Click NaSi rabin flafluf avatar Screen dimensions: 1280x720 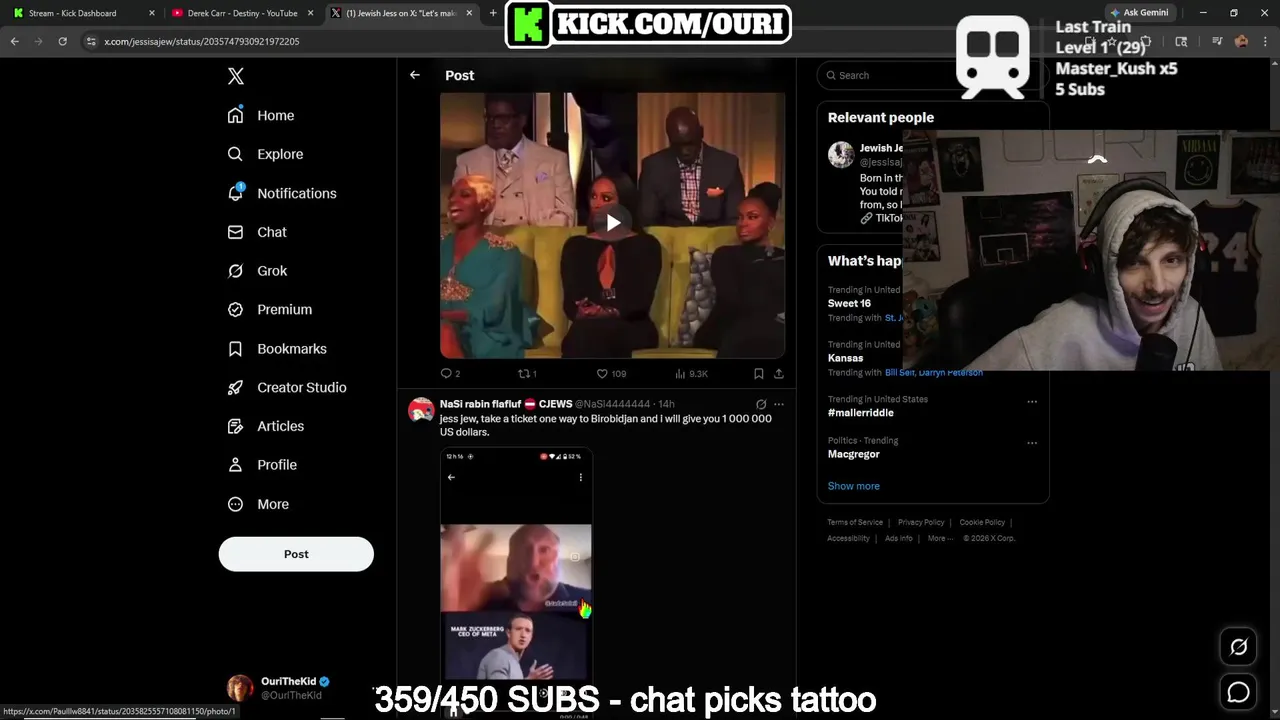click(422, 412)
